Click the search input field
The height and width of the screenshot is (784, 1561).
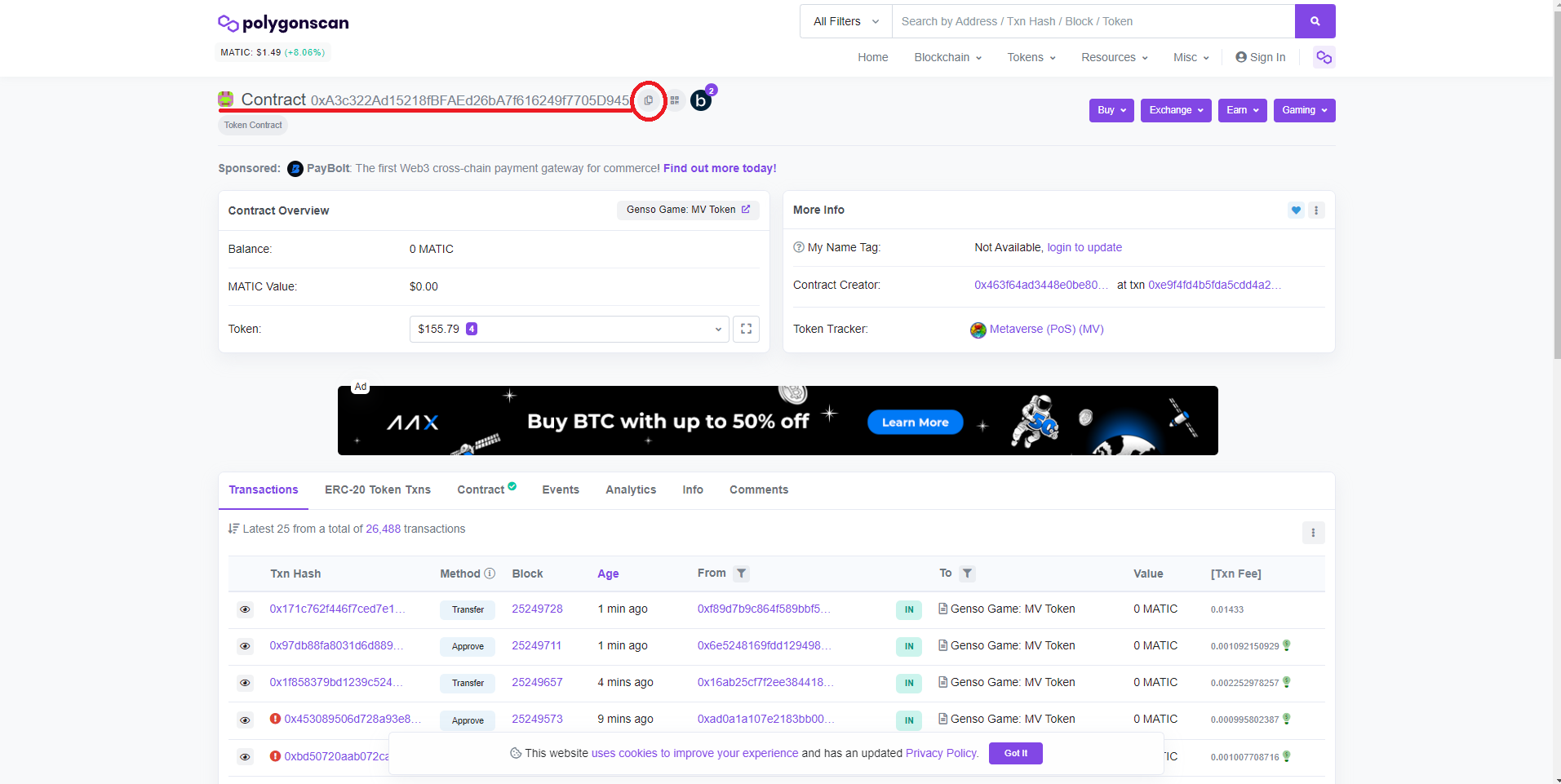coord(1093,21)
